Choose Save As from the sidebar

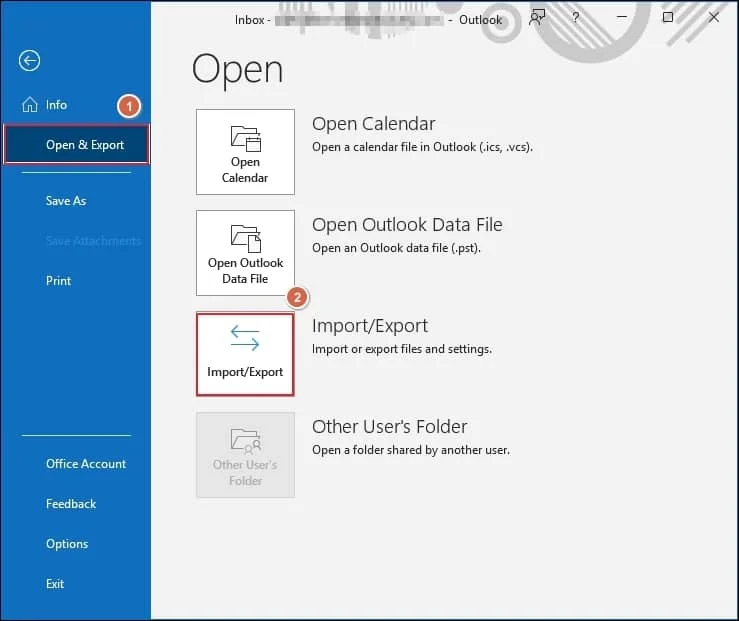pyautogui.click(x=66, y=201)
